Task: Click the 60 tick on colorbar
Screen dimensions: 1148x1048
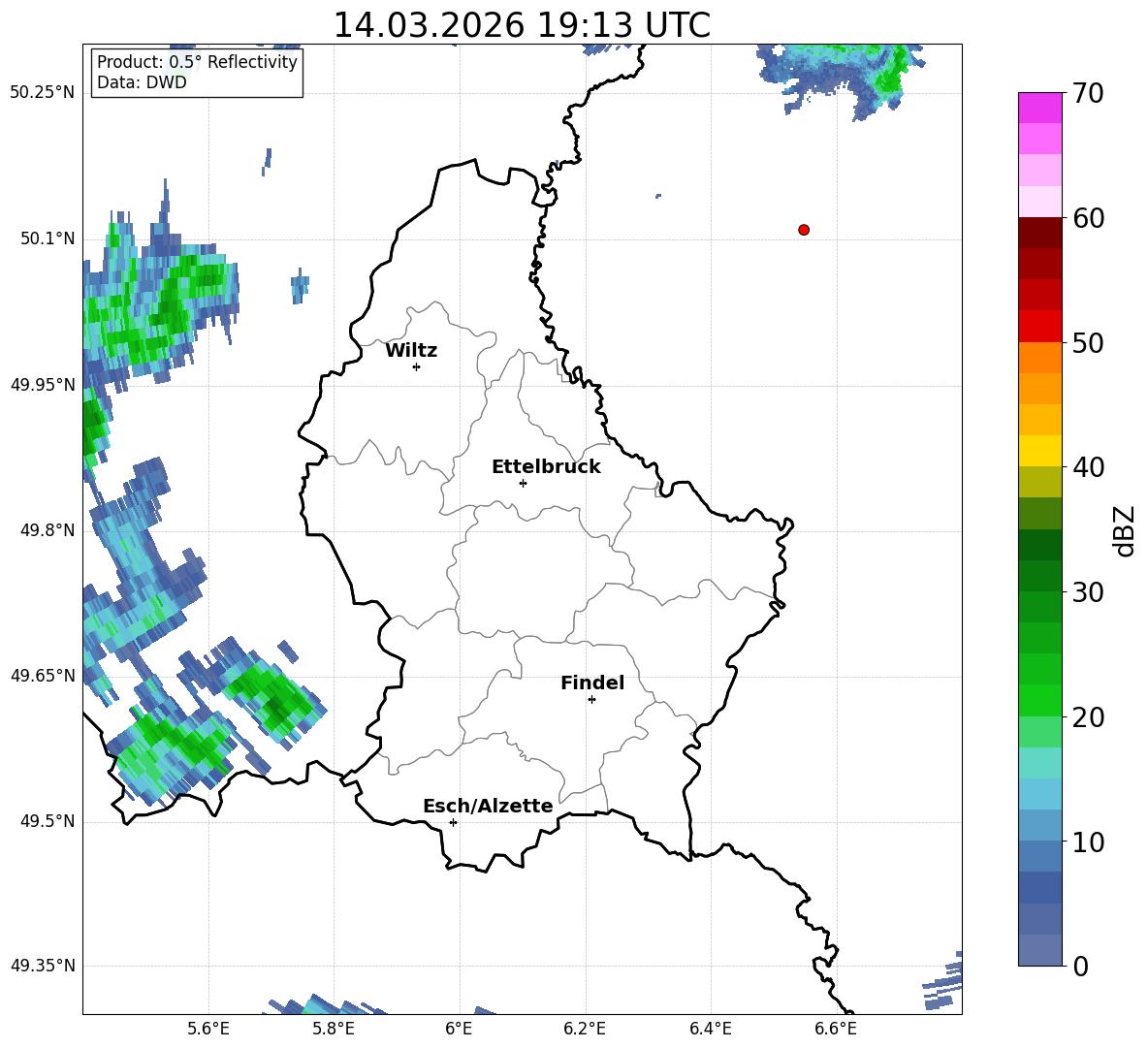Action: click(1088, 218)
